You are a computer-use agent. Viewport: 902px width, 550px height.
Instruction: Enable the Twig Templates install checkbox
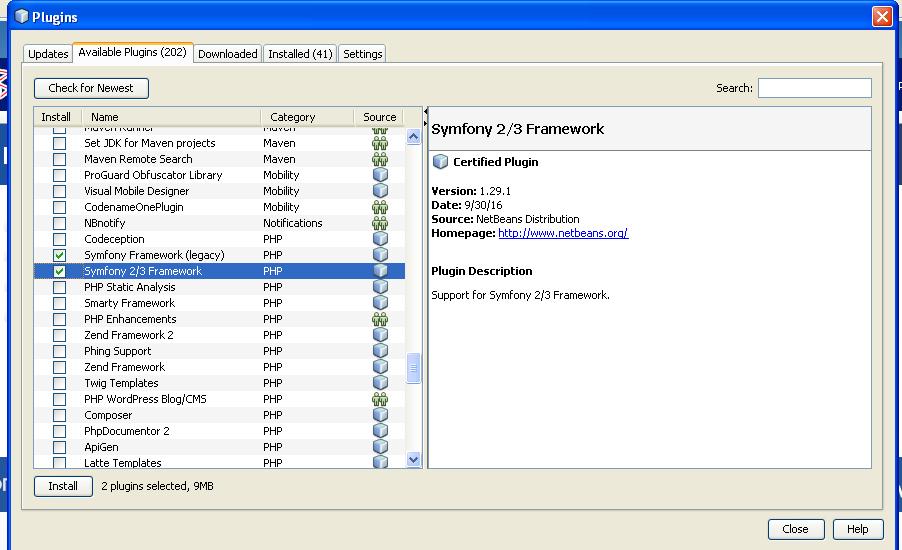coord(60,383)
